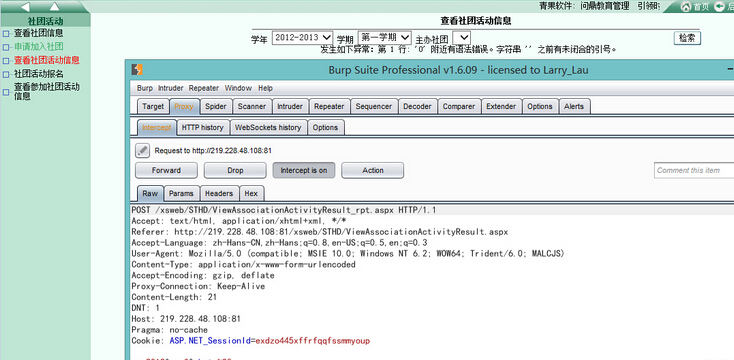Open the Repeater menu in menu bar
Screen dimensions: 734x360
[204, 88]
